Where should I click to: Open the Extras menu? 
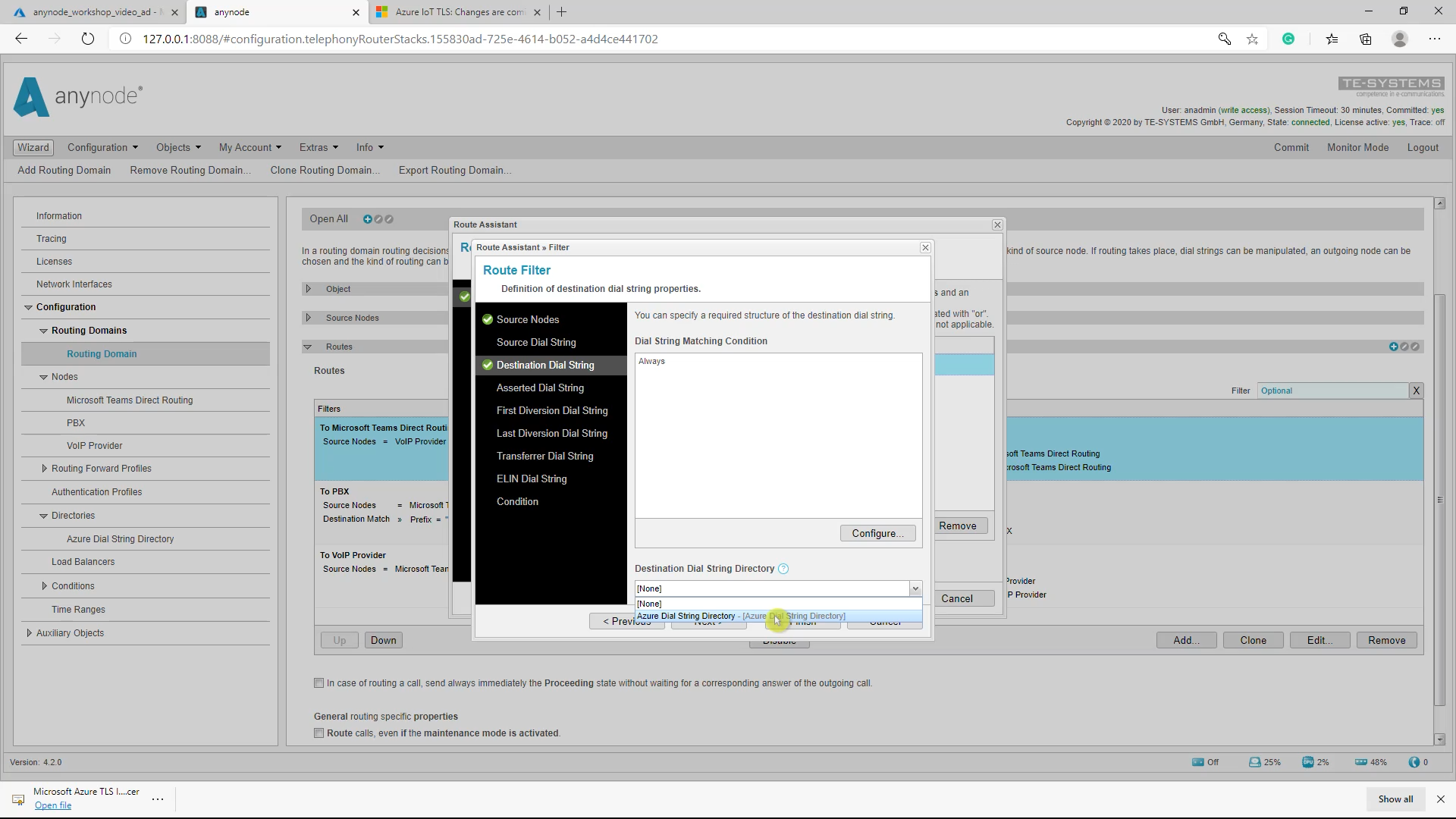click(x=318, y=148)
